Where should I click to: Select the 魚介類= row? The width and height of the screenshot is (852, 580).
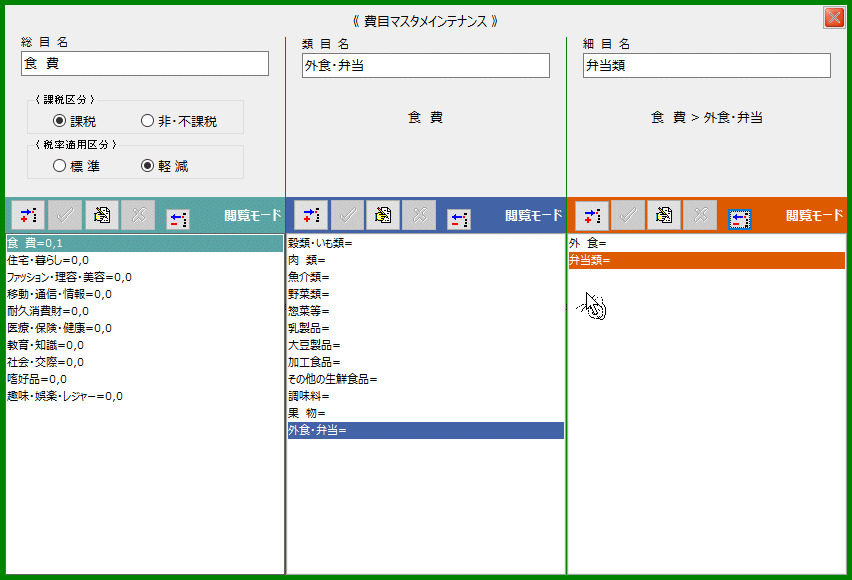tap(426, 277)
